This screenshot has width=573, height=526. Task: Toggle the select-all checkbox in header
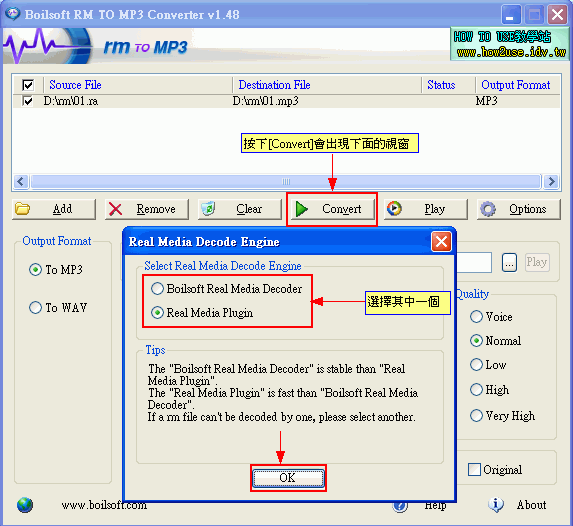[x=28, y=85]
